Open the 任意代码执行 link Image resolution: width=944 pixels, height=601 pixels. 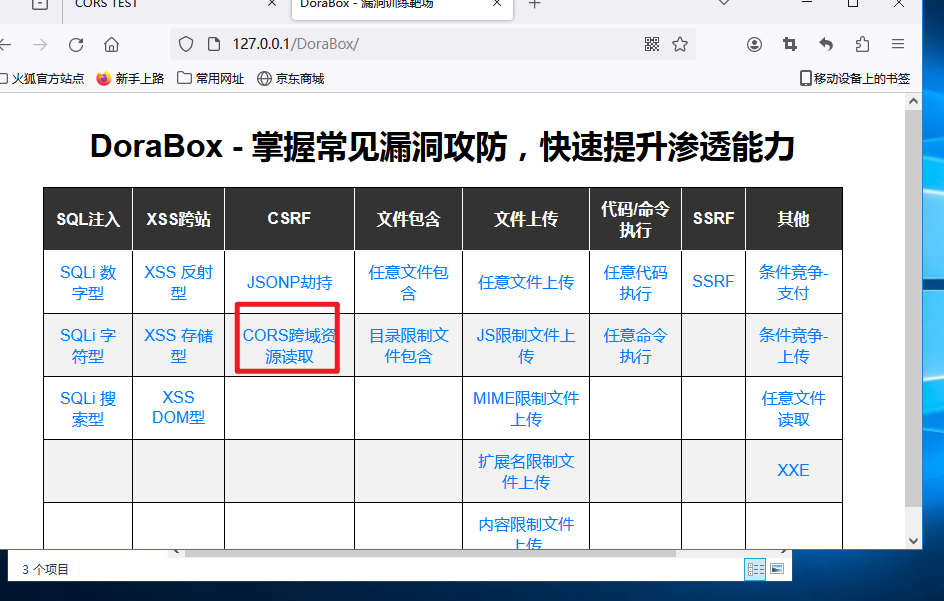tap(636, 283)
